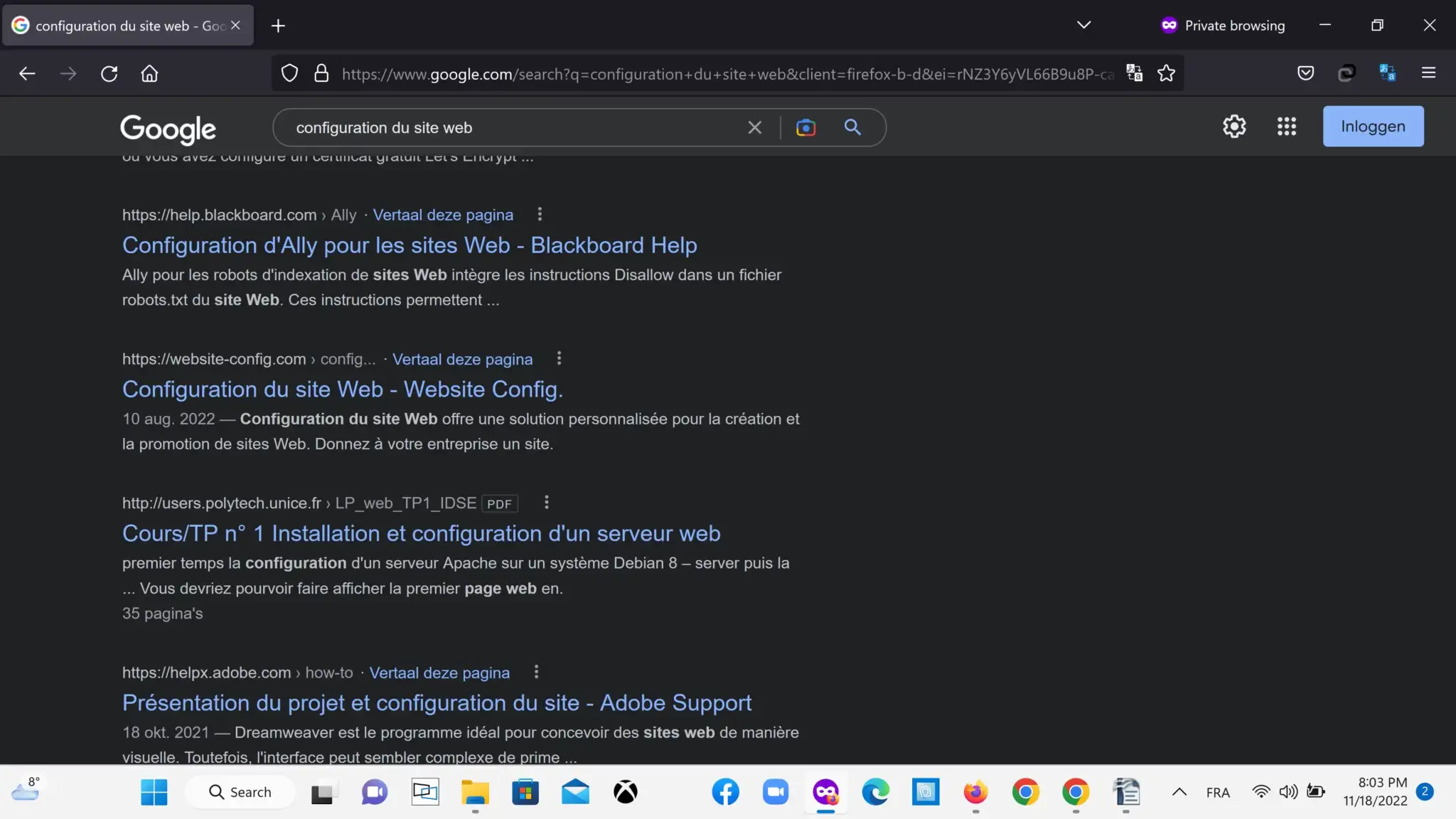Viewport: 1456px width, 819px height.
Task: Open Windows Start menu
Action: point(154,792)
